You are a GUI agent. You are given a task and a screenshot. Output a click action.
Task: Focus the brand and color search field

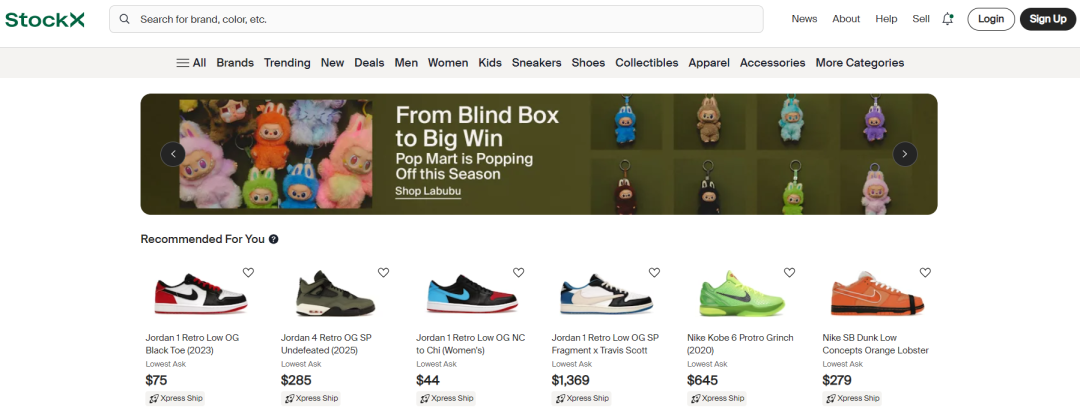[x=436, y=19]
